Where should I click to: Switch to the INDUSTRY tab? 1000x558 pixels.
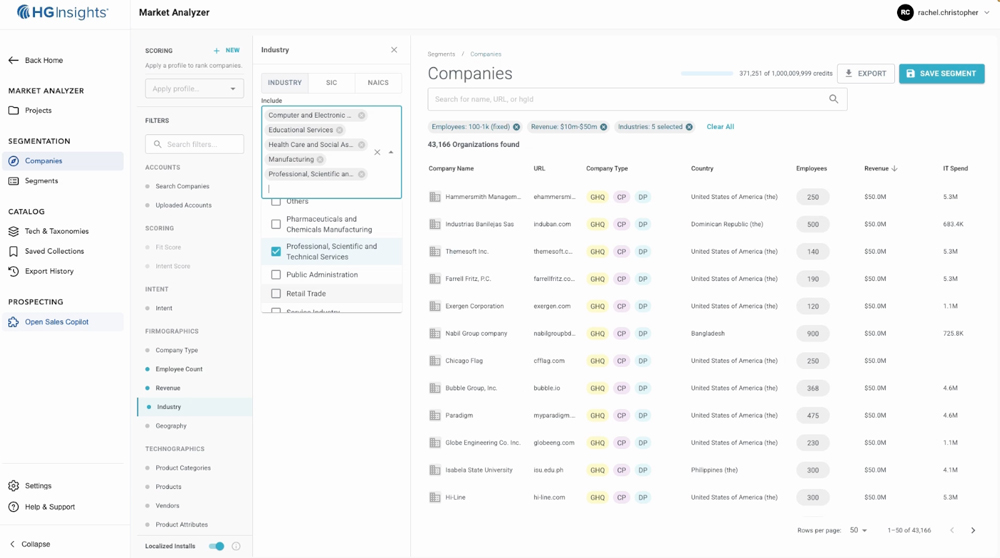(285, 83)
